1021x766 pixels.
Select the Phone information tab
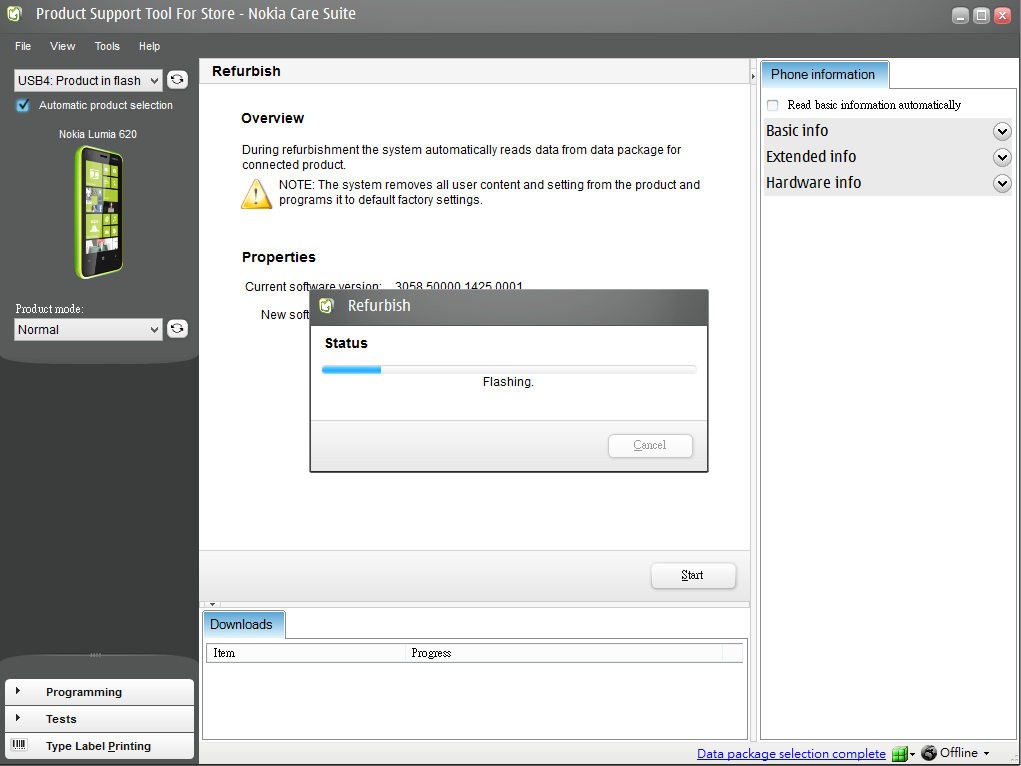point(823,74)
